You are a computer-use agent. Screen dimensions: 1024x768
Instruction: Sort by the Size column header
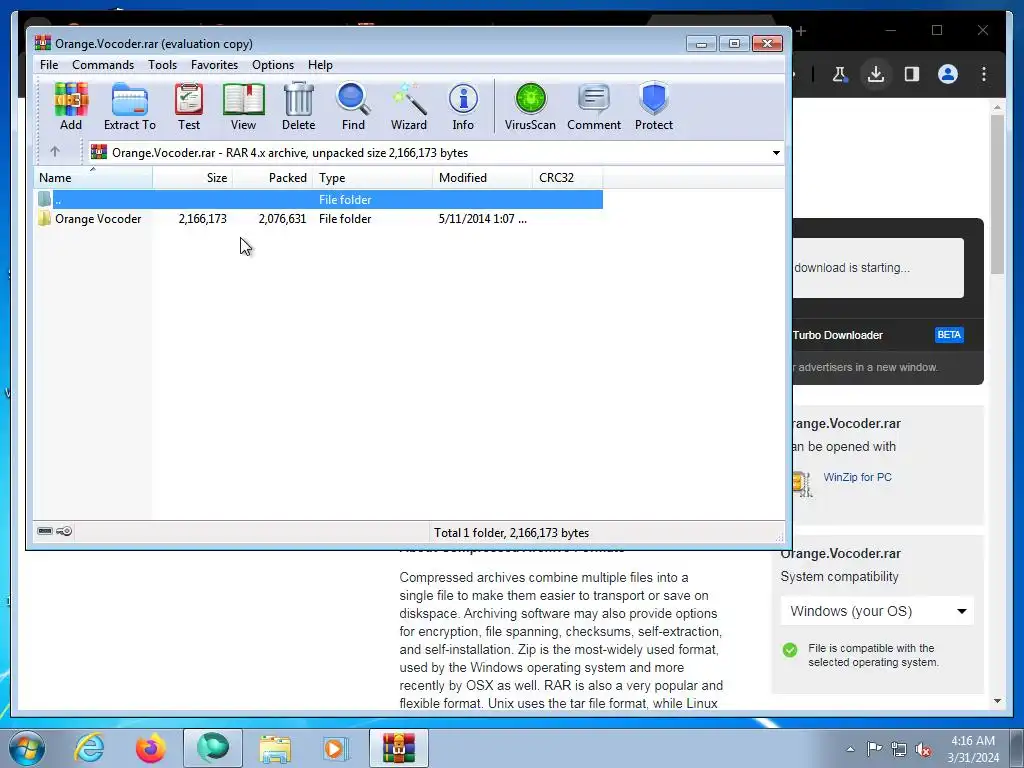click(193, 178)
